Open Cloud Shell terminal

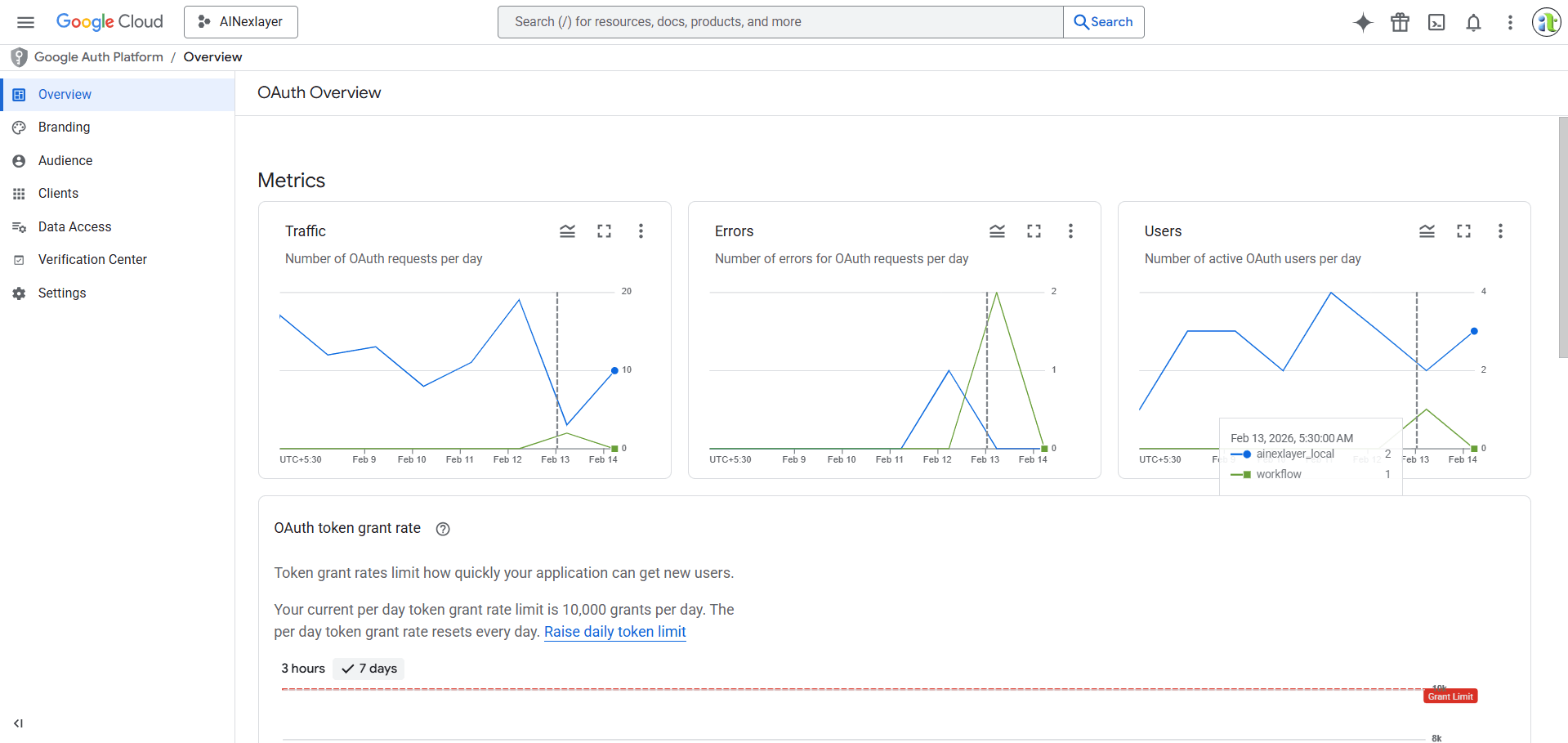[1436, 22]
